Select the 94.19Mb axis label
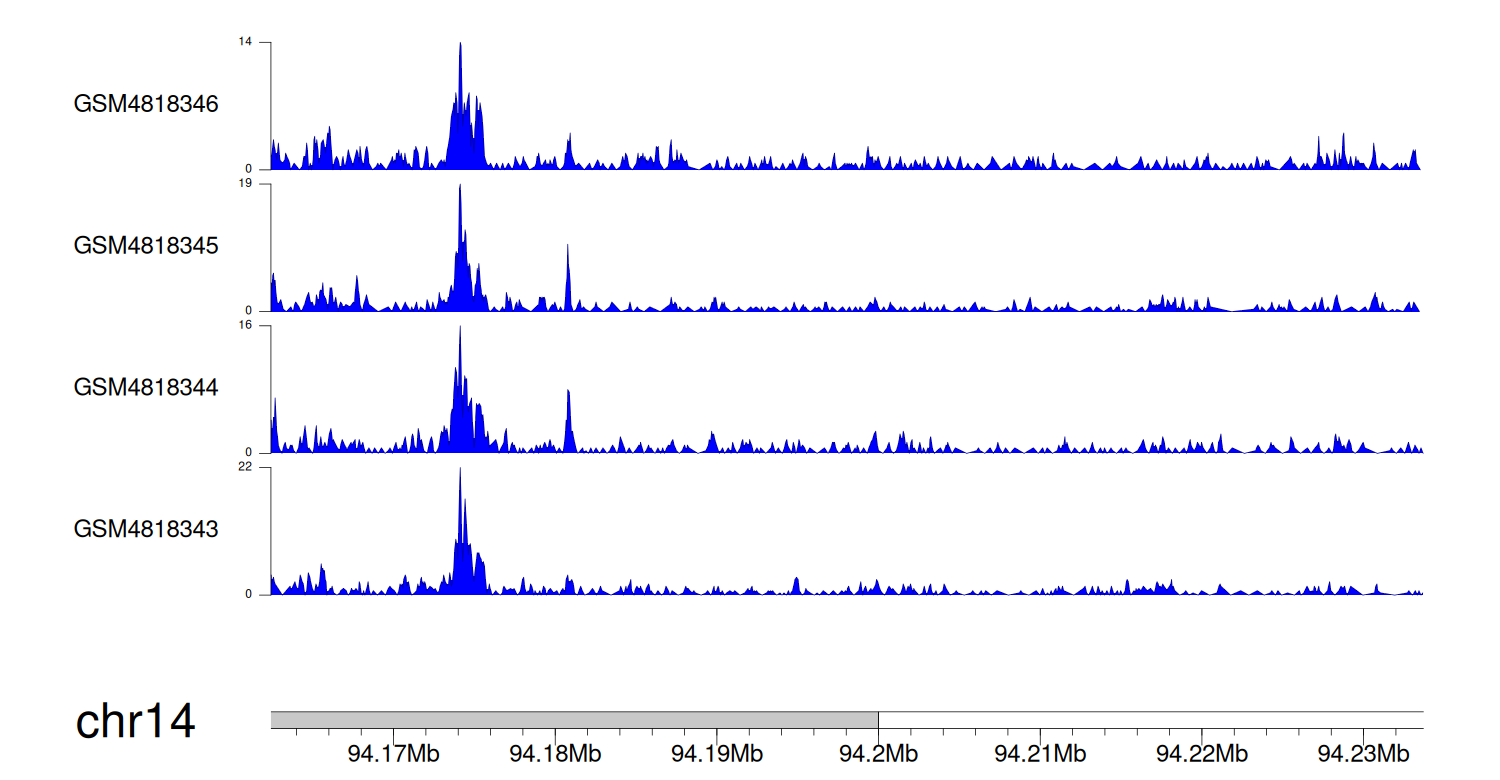The width and height of the screenshot is (1500, 780). click(717, 753)
